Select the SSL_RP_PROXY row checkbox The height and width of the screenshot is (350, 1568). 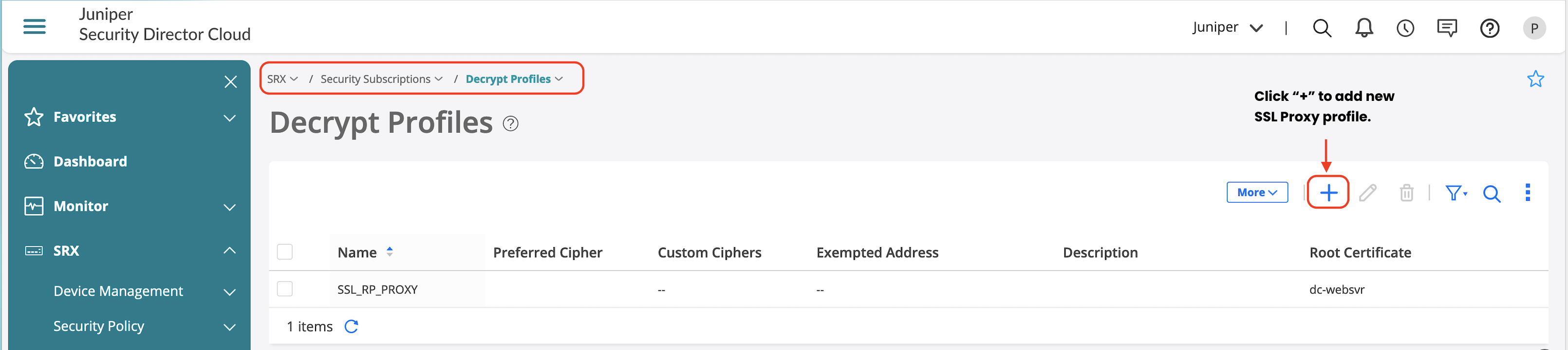pyautogui.click(x=285, y=289)
